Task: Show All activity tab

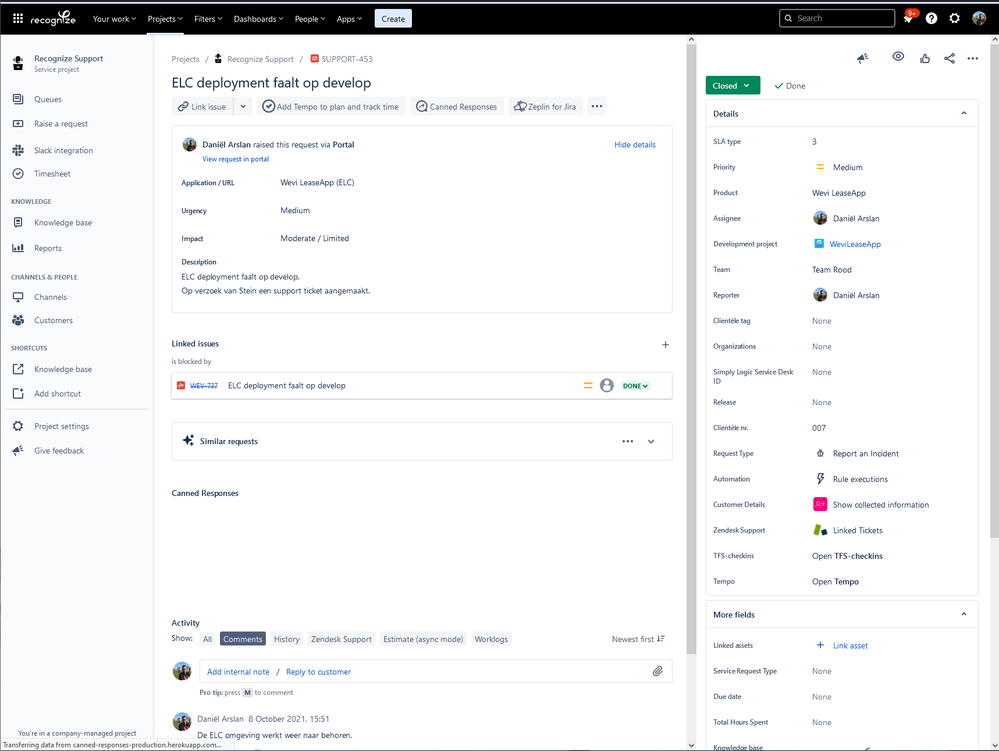Action: click(x=207, y=639)
